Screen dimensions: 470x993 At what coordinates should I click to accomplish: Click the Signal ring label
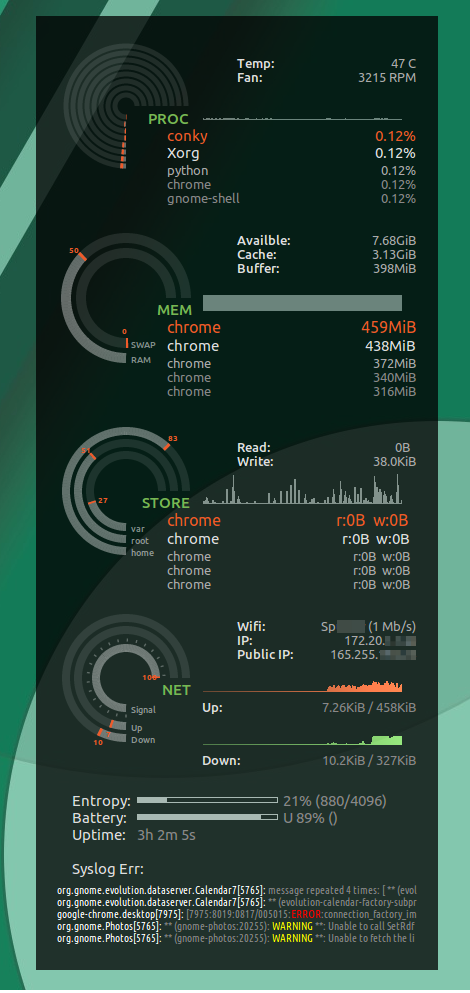[143, 711]
